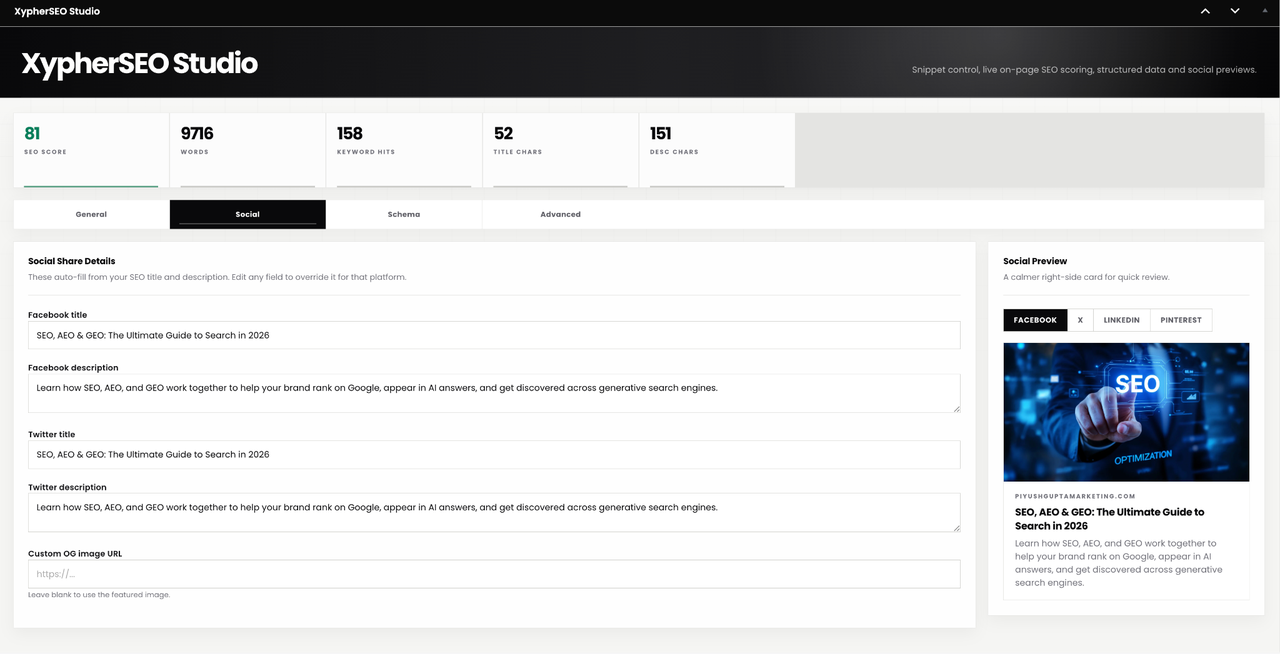Image resolution: width=1280 pixels, height=654 pixels.
Task: Click the Twitter title field
Action: 494,454
